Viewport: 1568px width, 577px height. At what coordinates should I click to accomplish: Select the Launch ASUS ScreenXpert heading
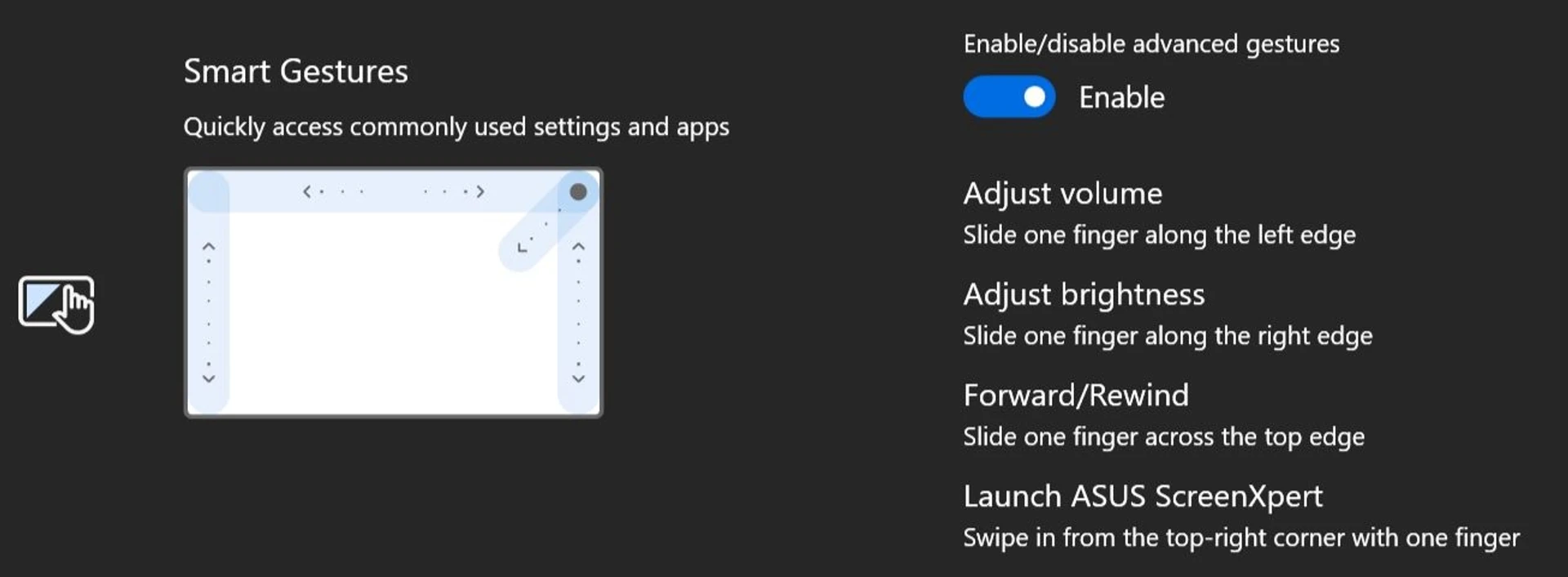(x=1143, y=496)
